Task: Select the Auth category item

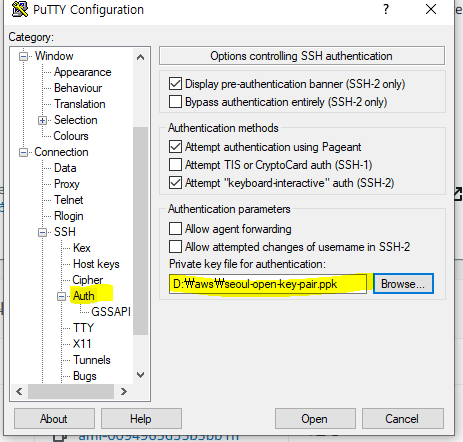Action: coord(84,296)
